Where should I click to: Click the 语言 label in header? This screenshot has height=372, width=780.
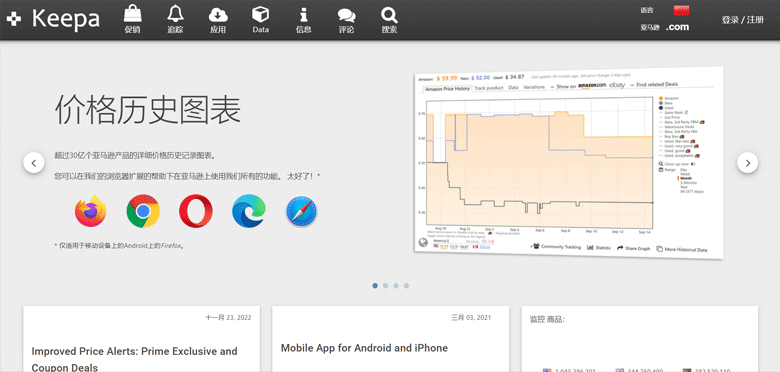pos(647,10)
